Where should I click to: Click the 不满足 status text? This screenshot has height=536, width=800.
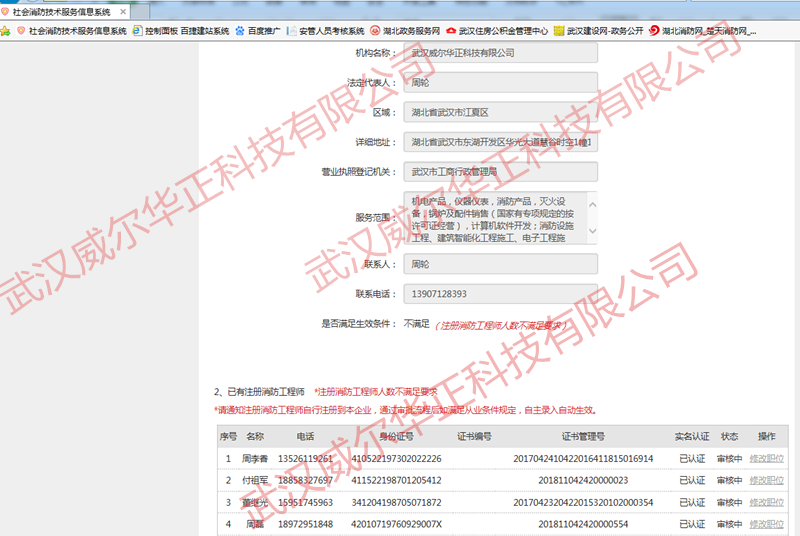tap(416, 323)
